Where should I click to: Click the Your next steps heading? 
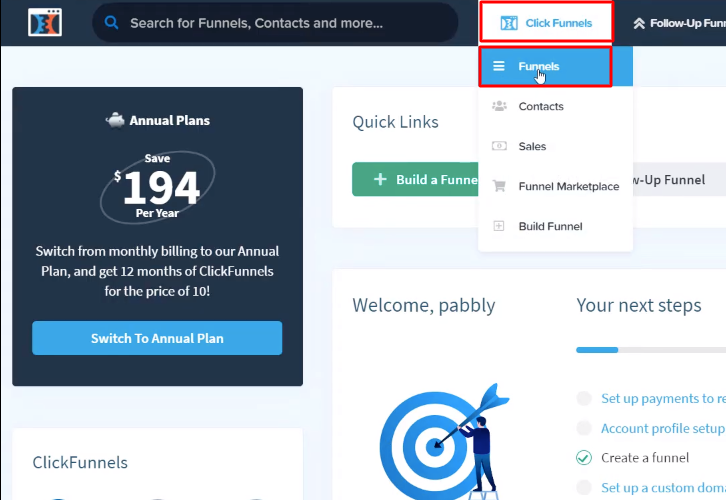639,306
